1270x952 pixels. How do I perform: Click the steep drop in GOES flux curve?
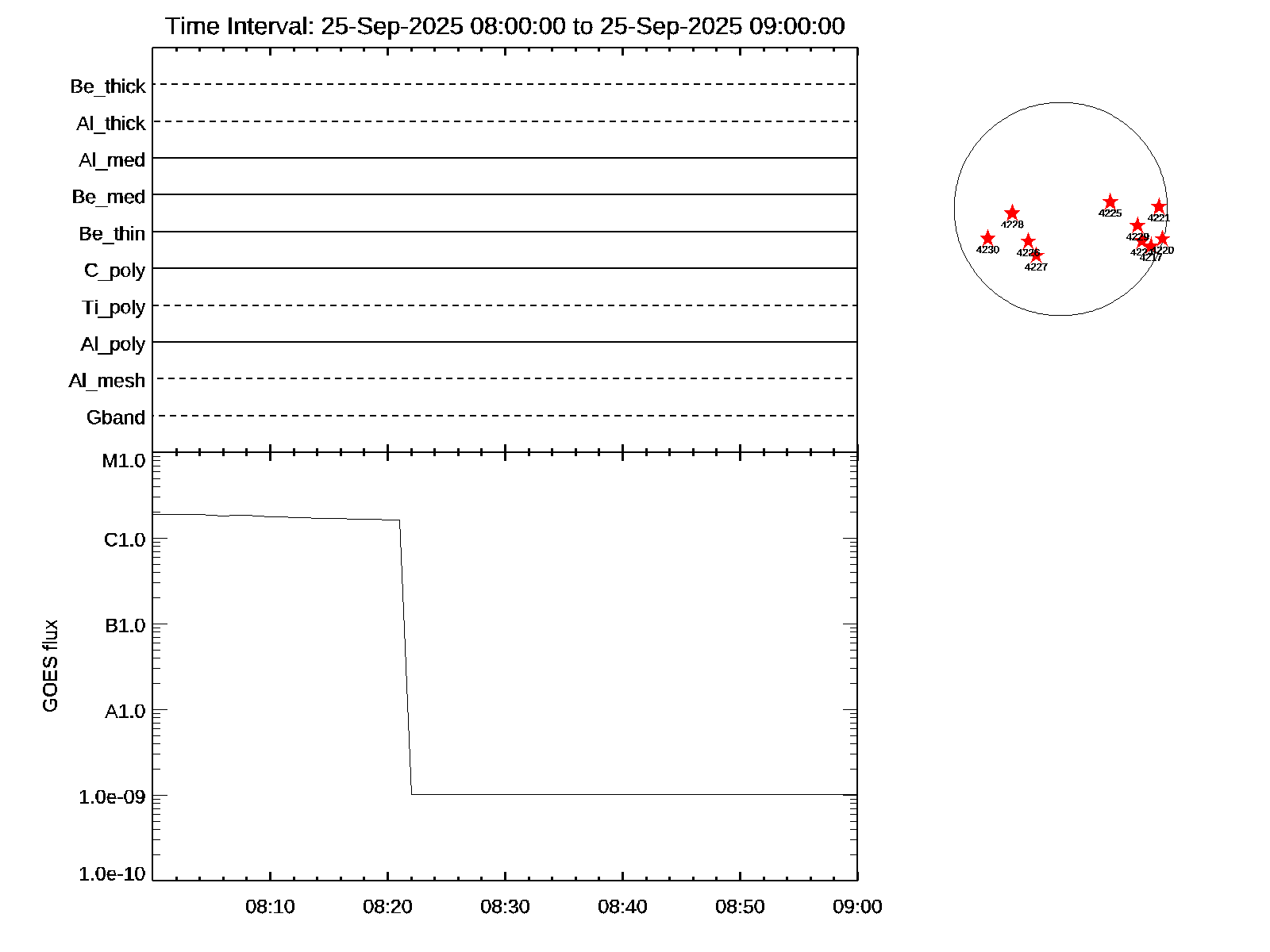[406, 658]
